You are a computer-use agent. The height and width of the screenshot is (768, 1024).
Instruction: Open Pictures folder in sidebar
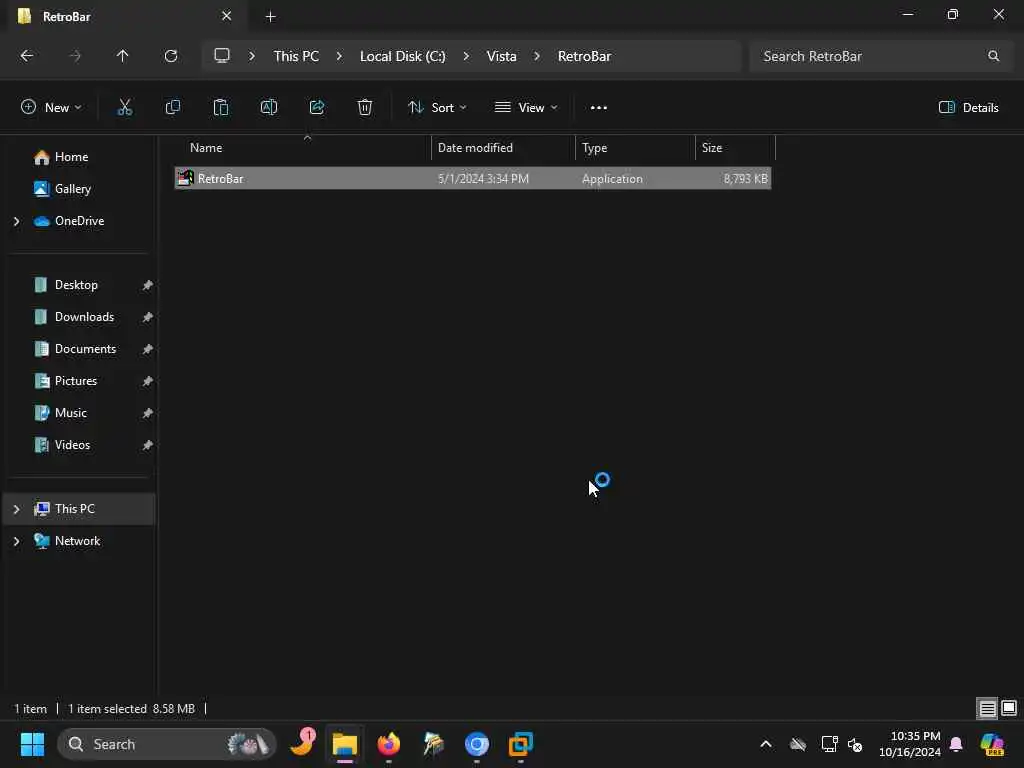tap(76, 381)
